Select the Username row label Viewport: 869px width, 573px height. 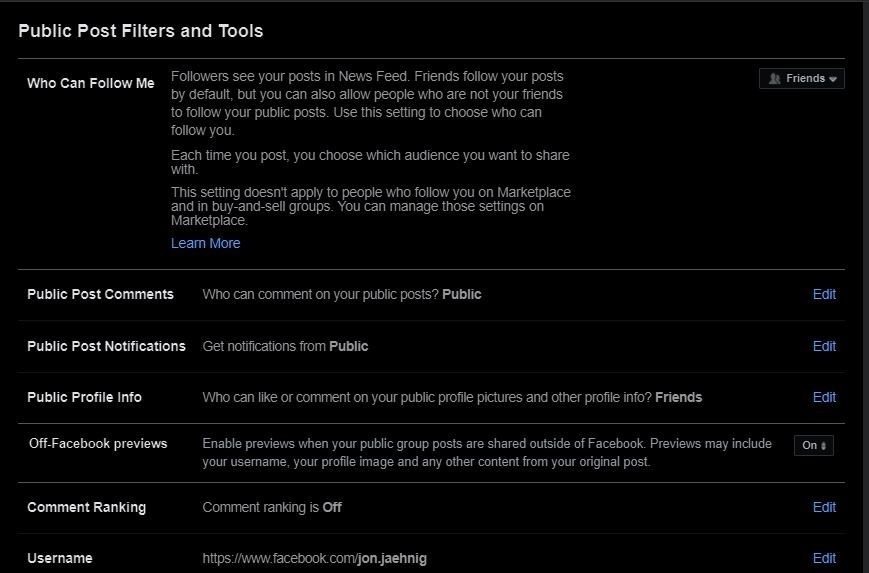[x=59, y=558]
